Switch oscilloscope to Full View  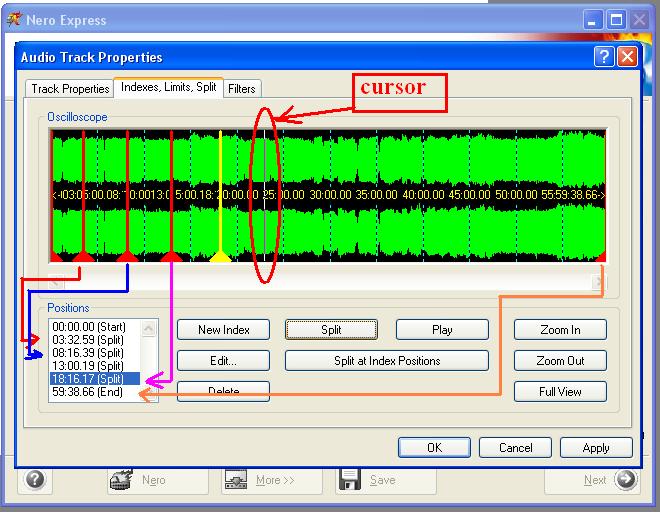560,392
